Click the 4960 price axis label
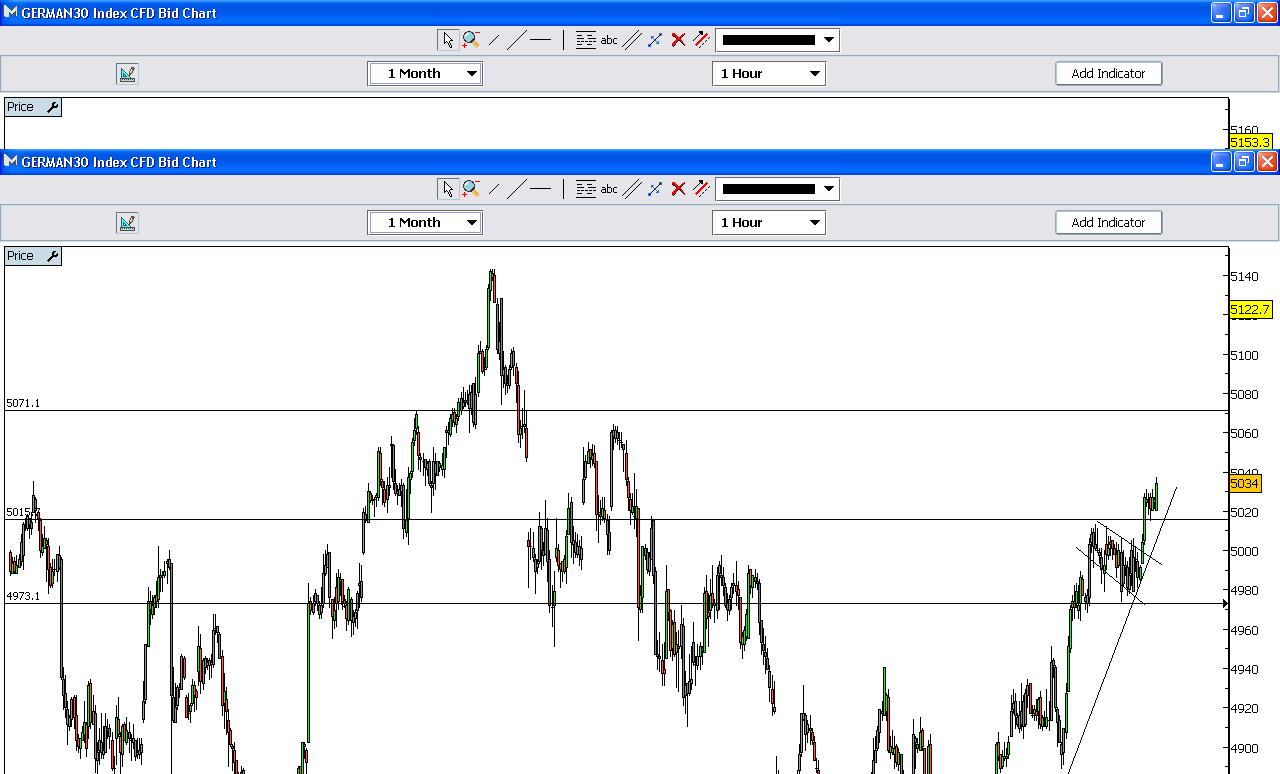This screenshot has height=774, width=1280. click(1244, 630)
